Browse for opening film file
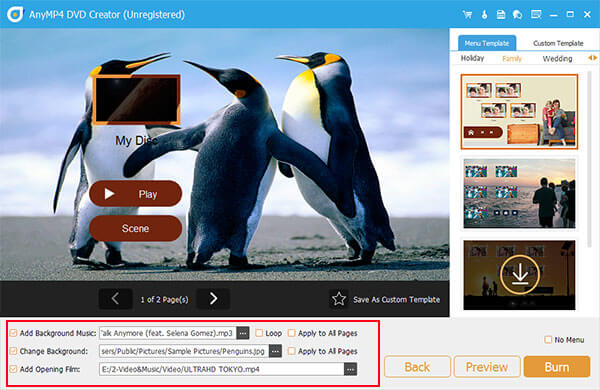Viewport: 600px width, 390px height. pyautogui.click(x=350, y=369)
